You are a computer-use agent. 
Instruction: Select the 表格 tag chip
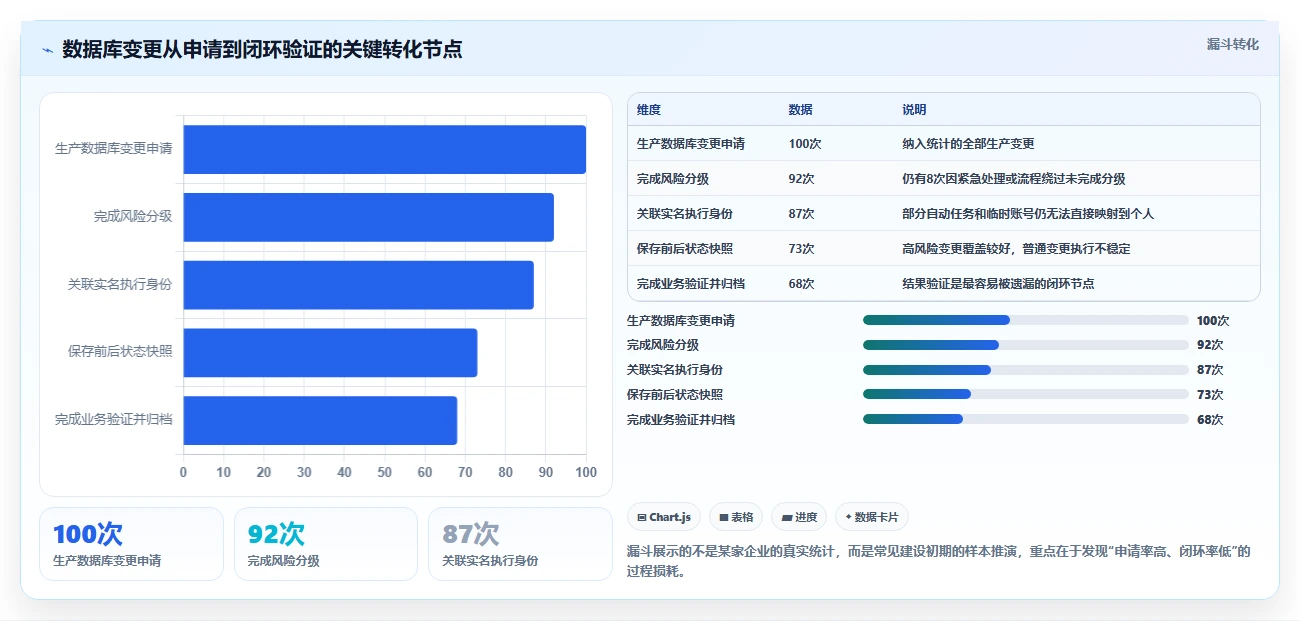click(x=735, y=517)
